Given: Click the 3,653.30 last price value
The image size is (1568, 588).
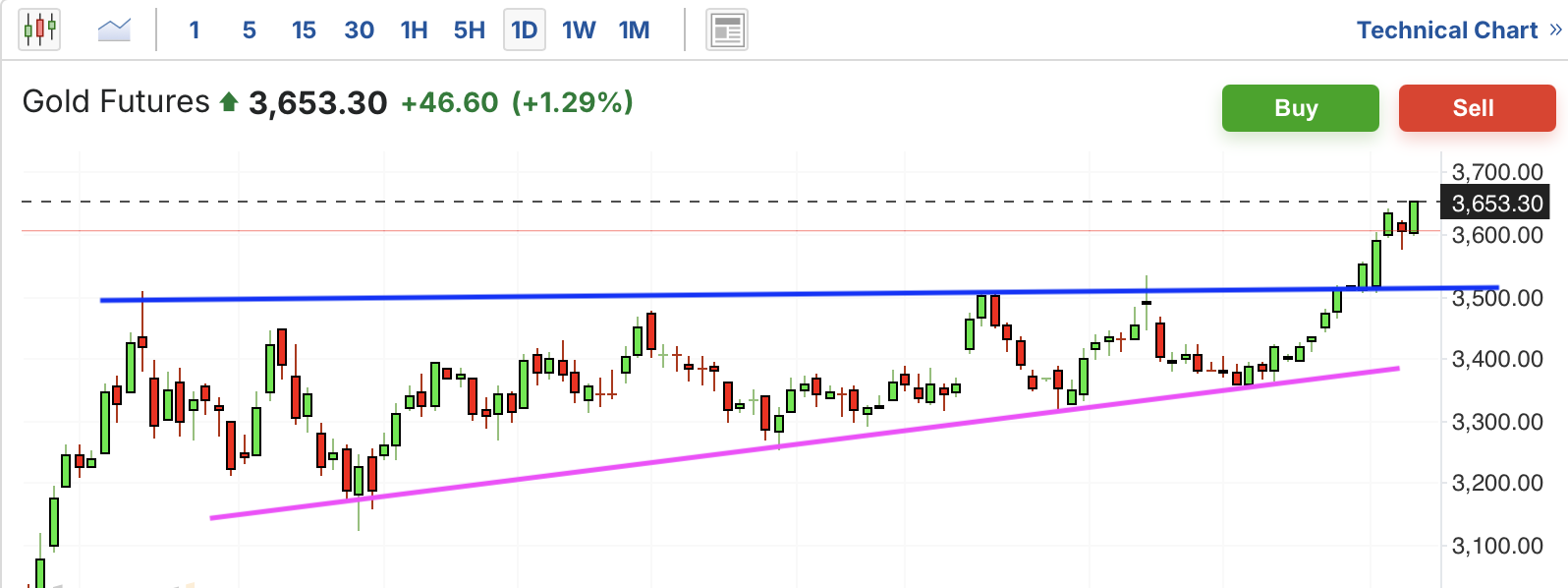Looking at the screenshot, I should [x=317, y=102].
